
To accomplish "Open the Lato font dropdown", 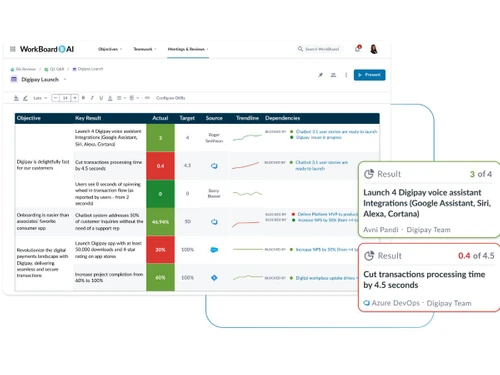I will pos(40,98).
